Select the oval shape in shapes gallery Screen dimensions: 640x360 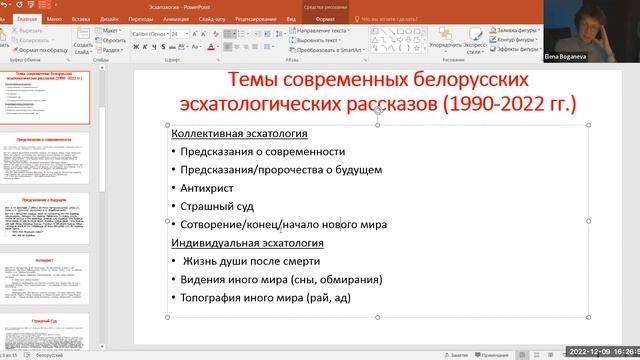[x=408, y=31]
